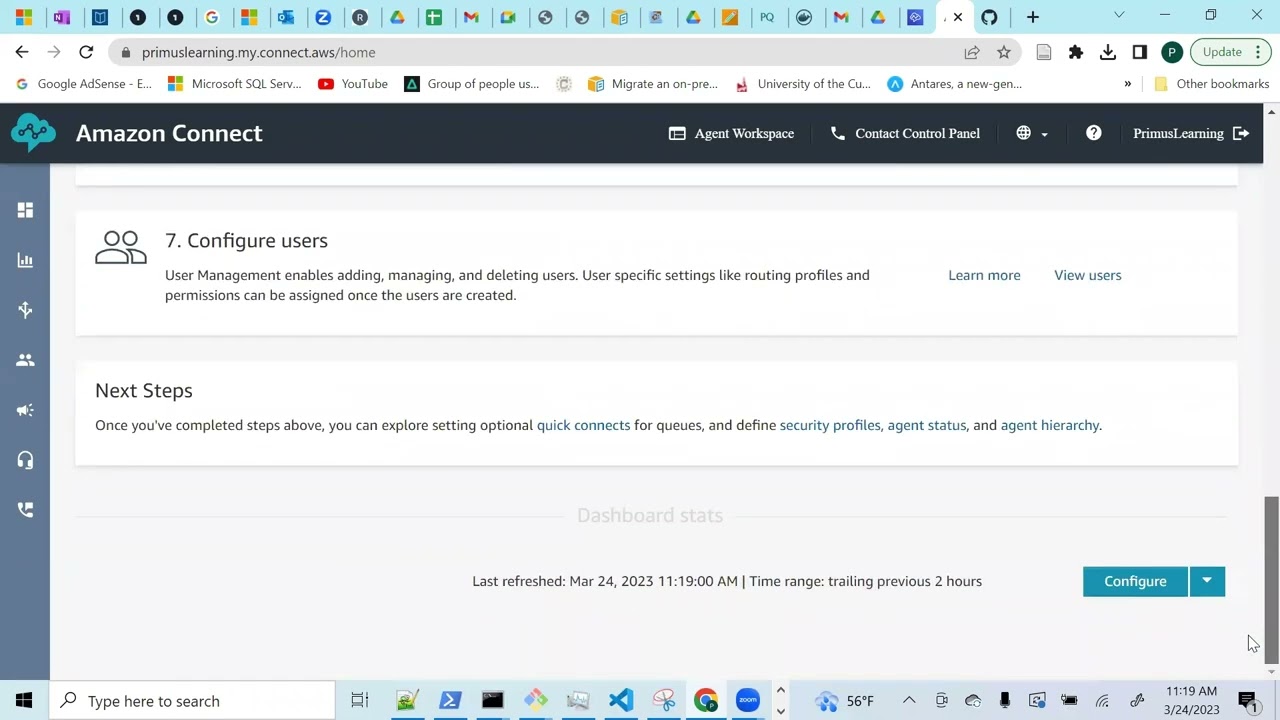1280x720 pixels.
Task: Open the help question mark icon
Action: (1094, 133)
